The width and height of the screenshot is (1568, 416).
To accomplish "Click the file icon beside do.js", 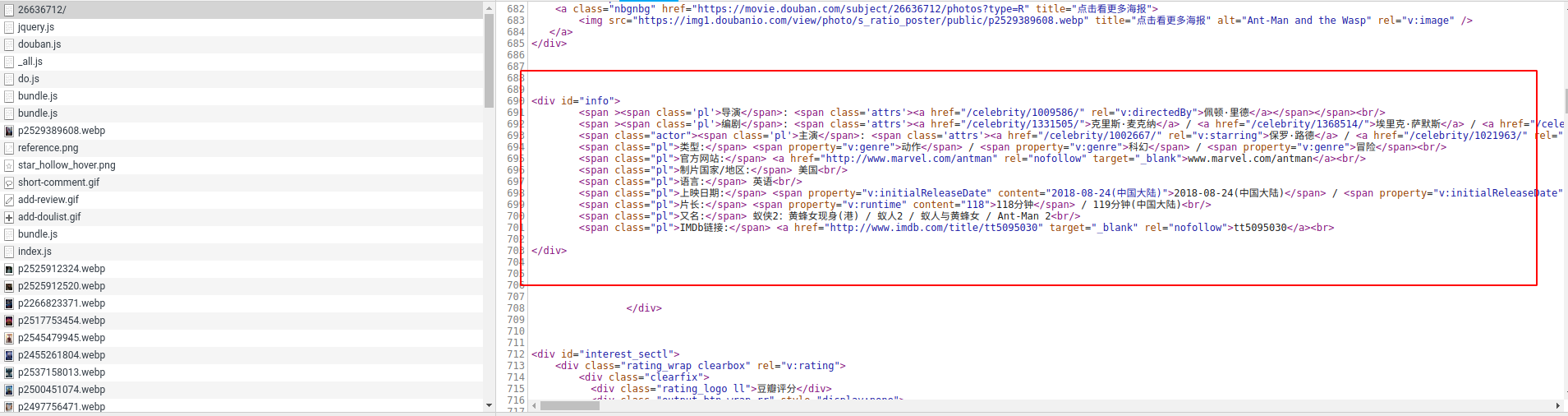I will pos(9,79).
